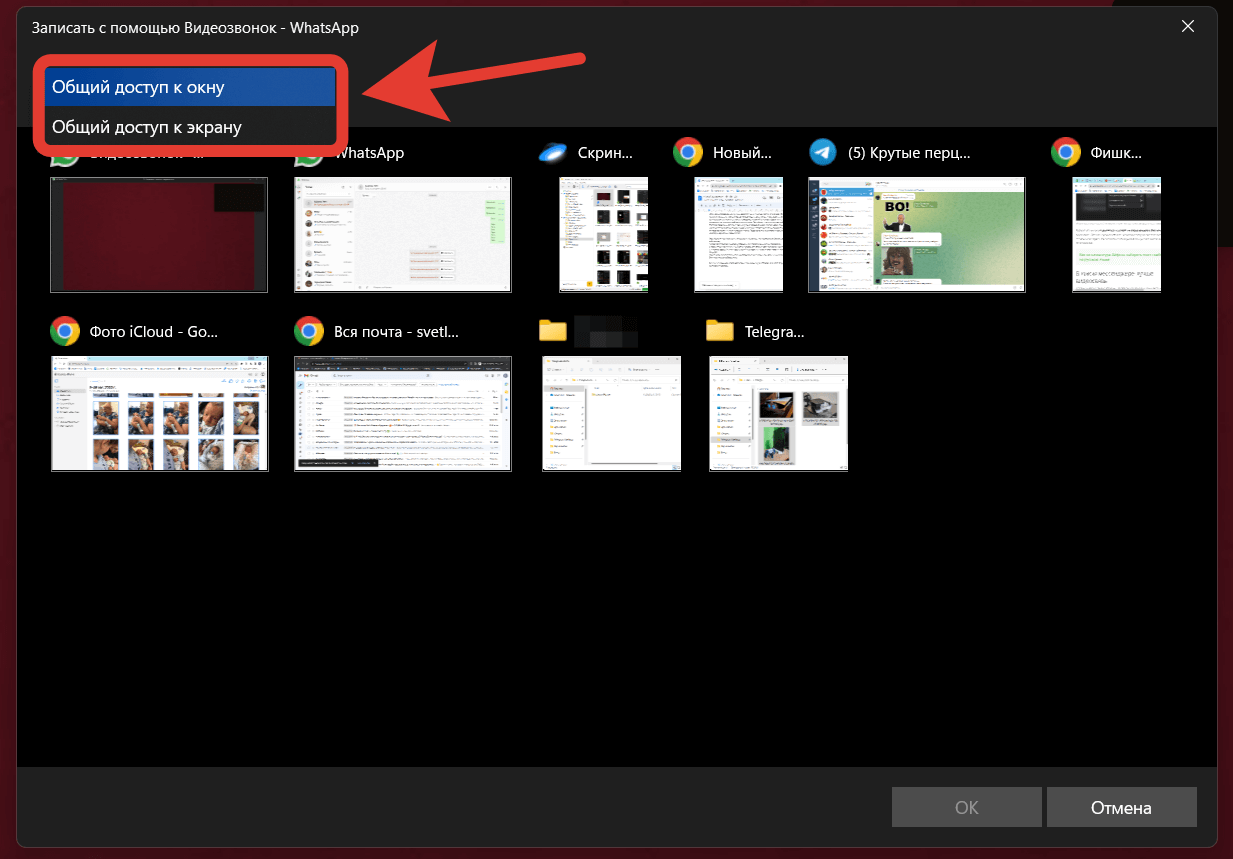Select the WhatsApp chat list window thumbnail

click(x=402, y=235)
